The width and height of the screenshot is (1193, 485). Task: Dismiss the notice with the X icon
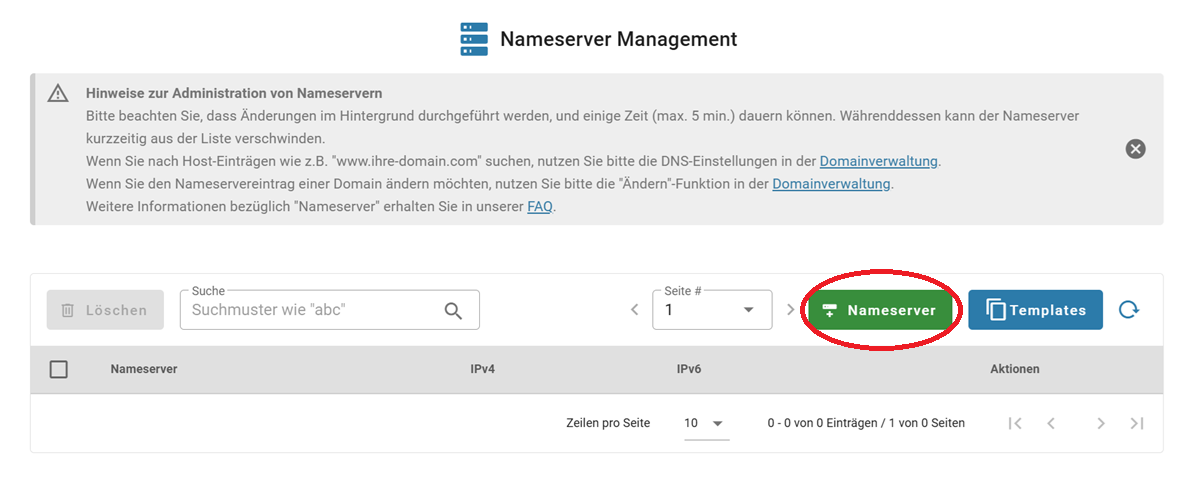coord(1135,149)
